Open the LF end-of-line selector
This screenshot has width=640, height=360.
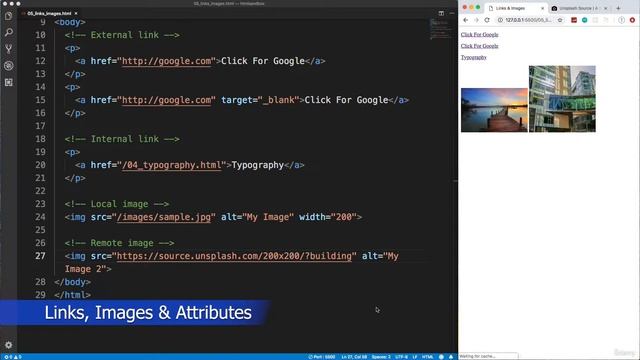(415, 357)
